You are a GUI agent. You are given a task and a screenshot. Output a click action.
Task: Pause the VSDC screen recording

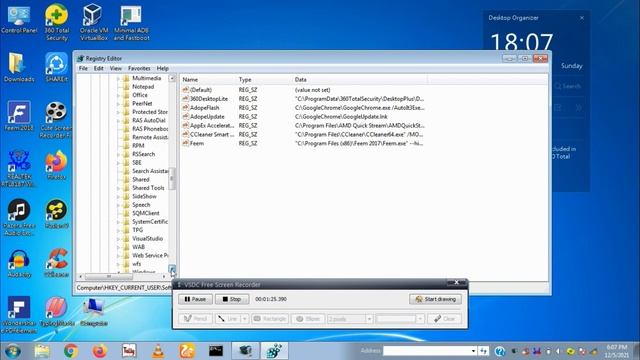[195, 299]
